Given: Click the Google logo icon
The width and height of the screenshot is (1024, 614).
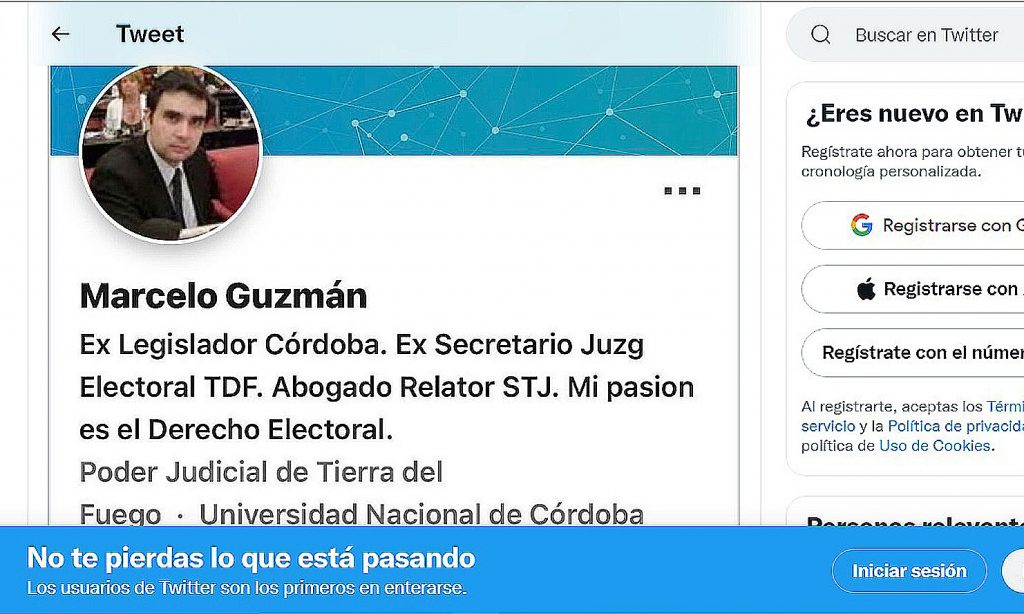Looking at the screenshot, I should point(861,225).
